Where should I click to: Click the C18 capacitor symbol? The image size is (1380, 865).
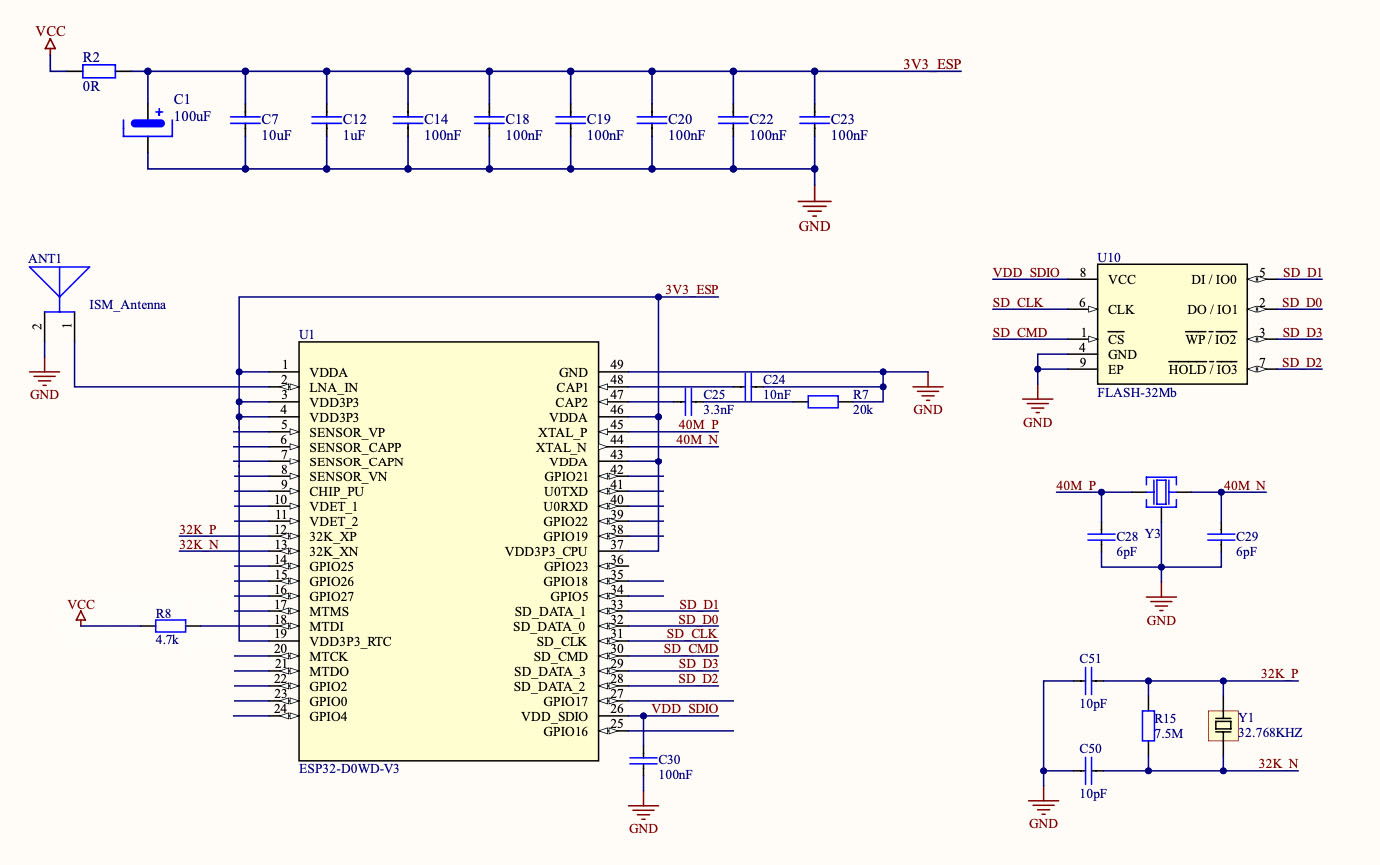pyautogui.click(x=489, y=119)
